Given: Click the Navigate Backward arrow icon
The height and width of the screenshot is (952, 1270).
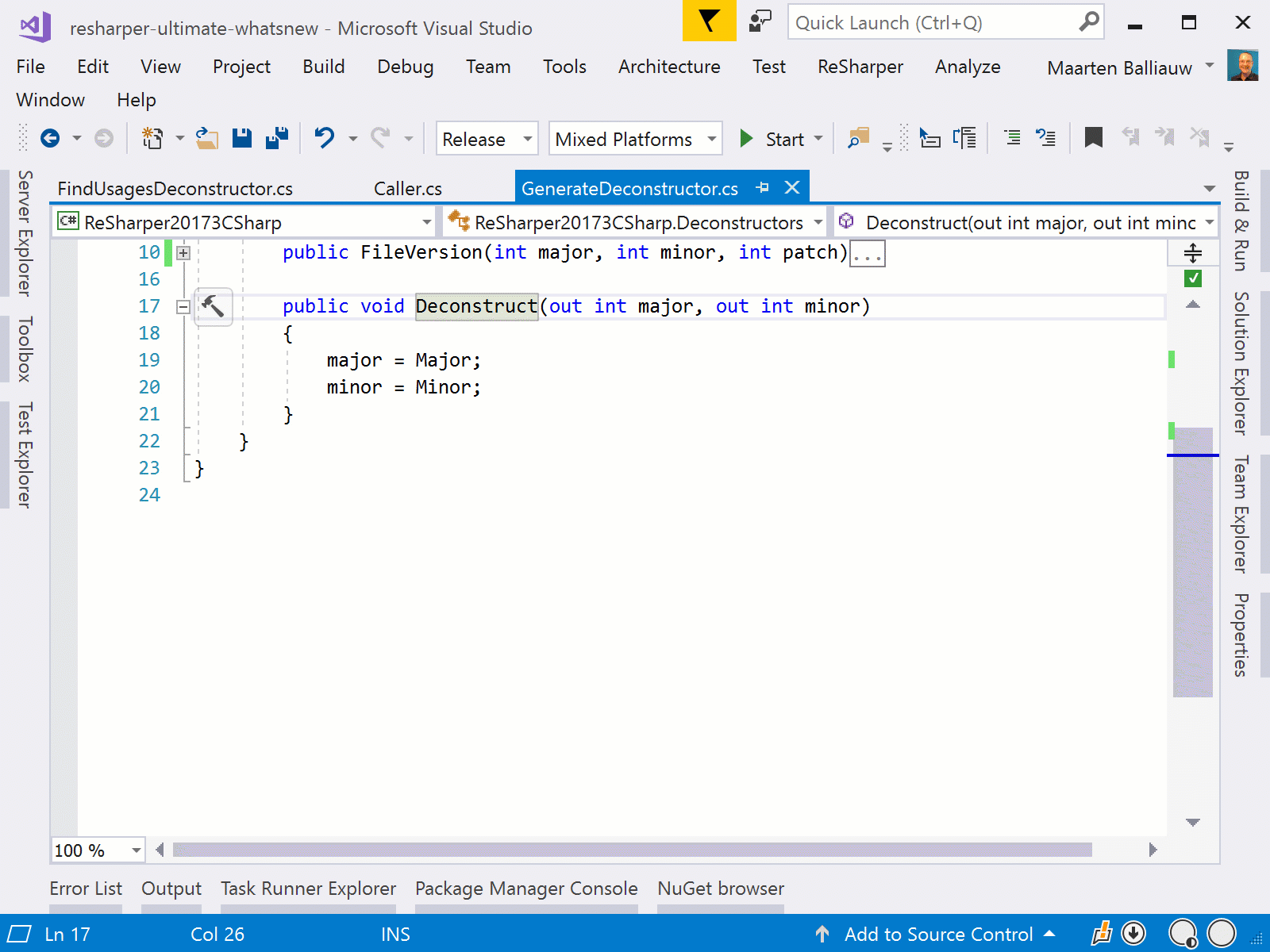Looking at the screenshot, I should click(x=50, y=139).
